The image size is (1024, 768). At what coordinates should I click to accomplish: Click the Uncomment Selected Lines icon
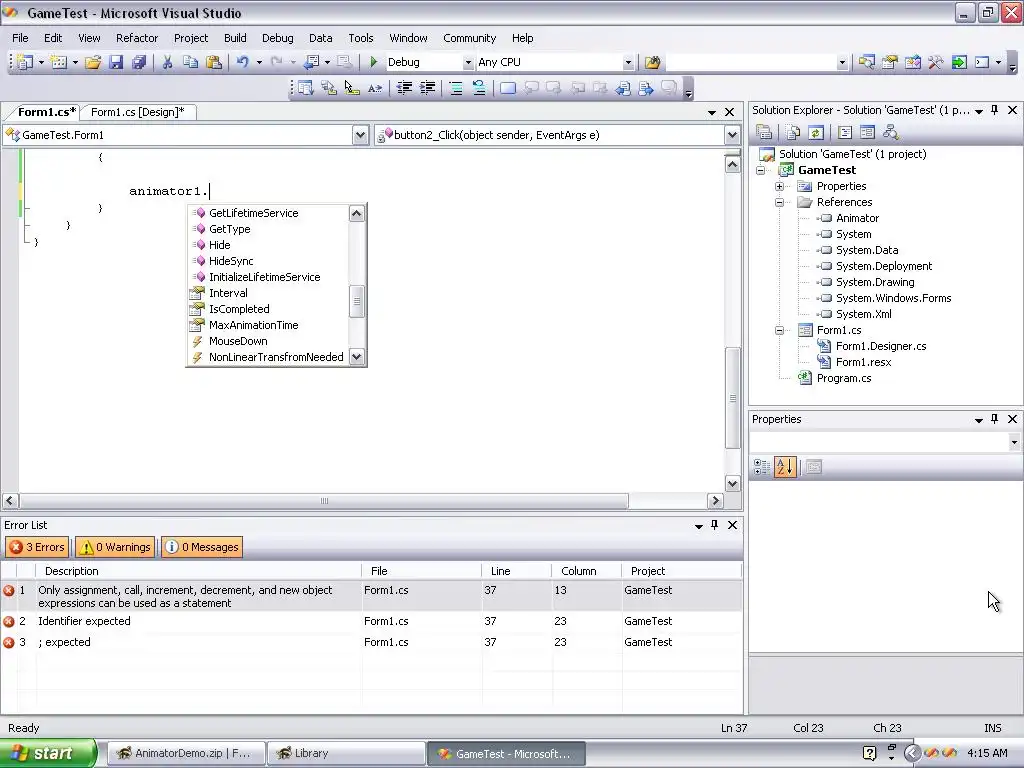(479, 88)
